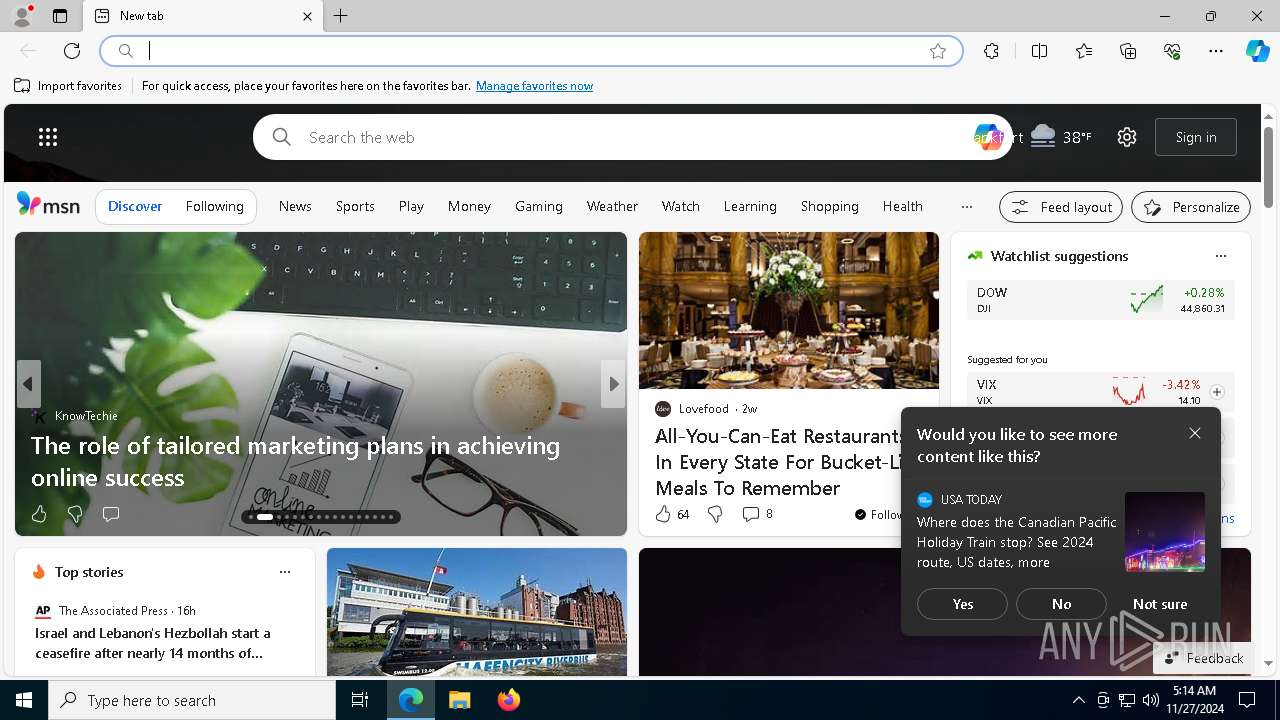Open Israel Hezbollah ceasefire story
1280x720 pixels.
[x=153, y=643]
